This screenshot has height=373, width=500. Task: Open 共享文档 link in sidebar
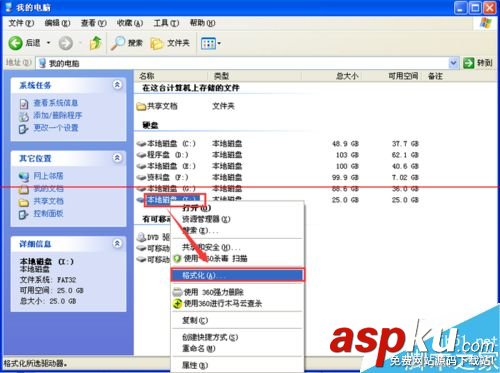tap(48, 201)
